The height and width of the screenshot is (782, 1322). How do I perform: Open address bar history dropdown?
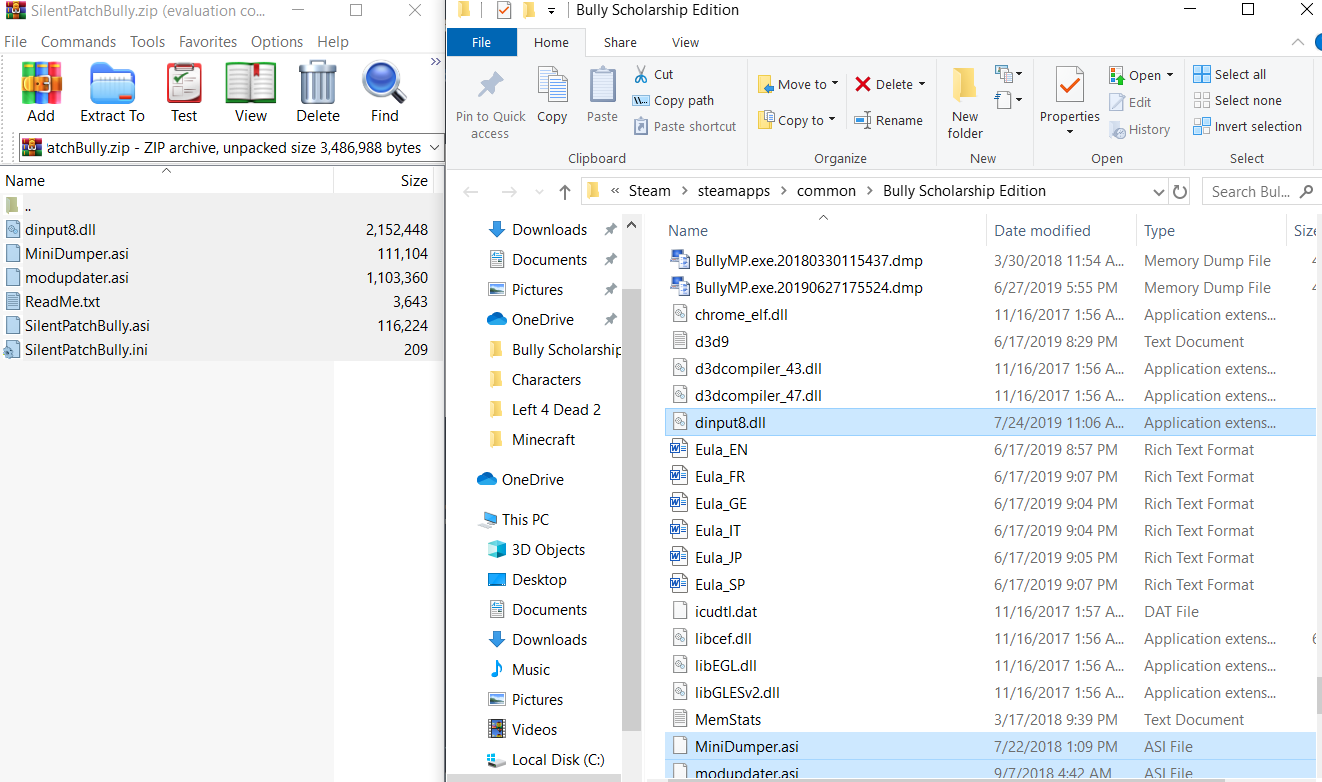pos(1158,191)
